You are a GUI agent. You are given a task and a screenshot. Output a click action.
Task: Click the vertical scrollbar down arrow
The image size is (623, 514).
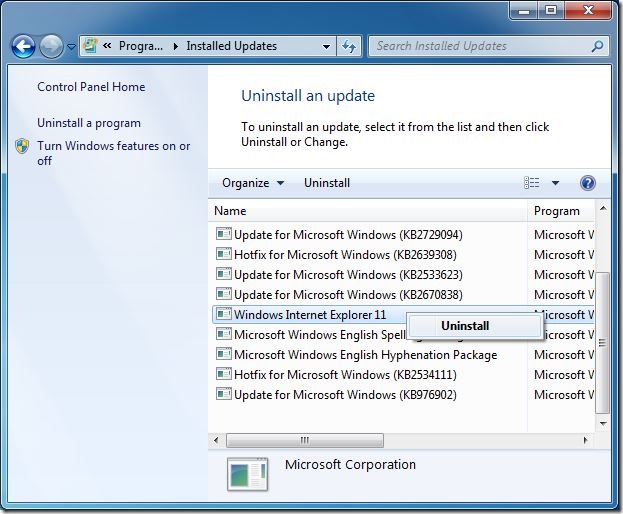(x=603, y=423)
